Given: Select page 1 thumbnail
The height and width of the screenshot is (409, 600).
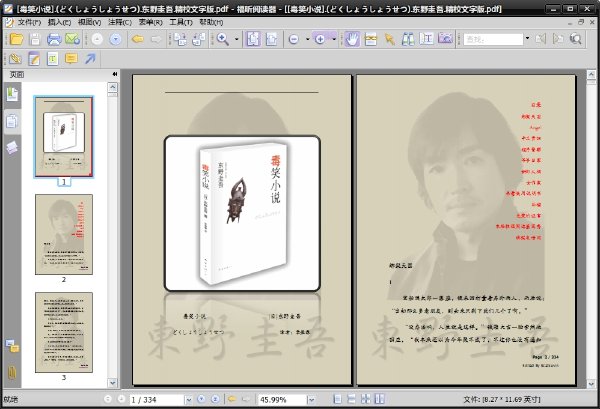Looking at the screenshot, I should [x=64, y=137].
